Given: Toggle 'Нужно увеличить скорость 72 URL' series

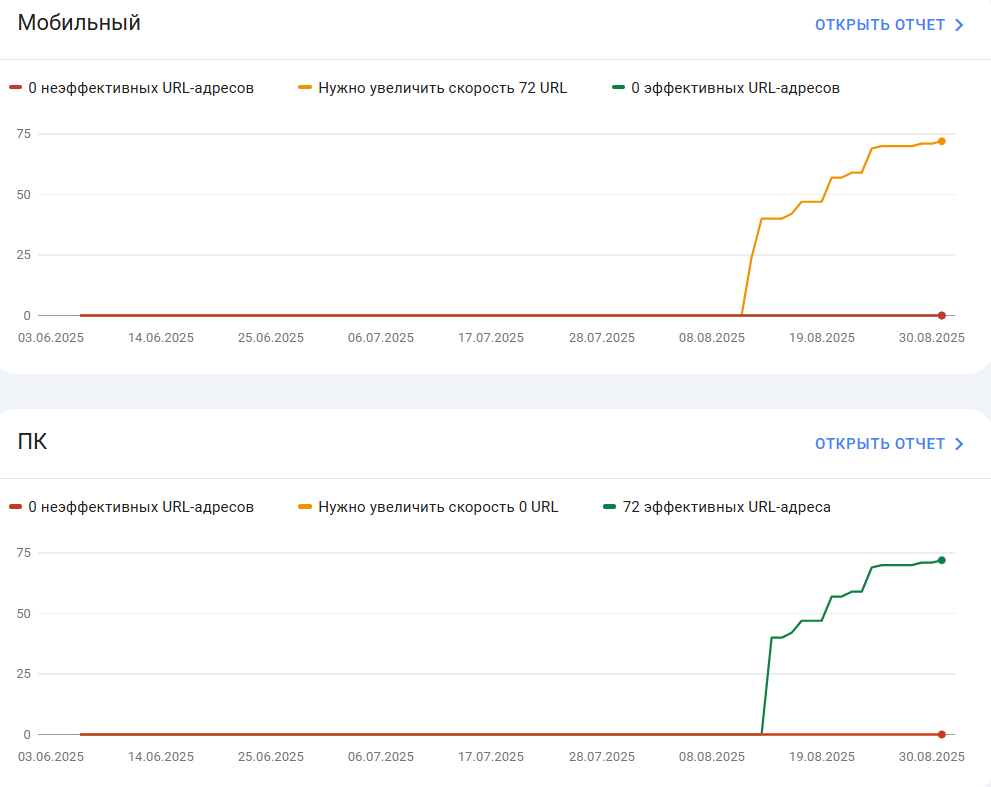Looking at the screenshot, I should coord(442,88).
